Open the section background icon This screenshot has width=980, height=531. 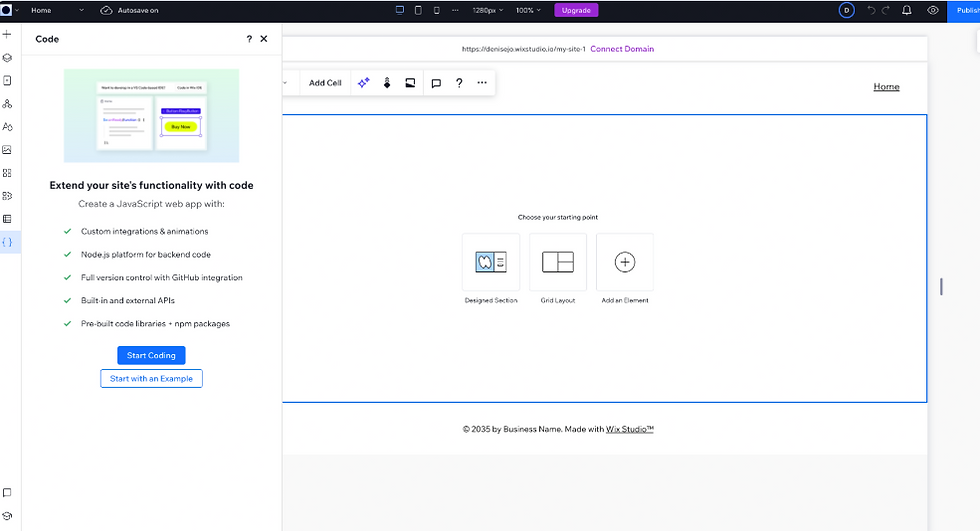point(410,82)
